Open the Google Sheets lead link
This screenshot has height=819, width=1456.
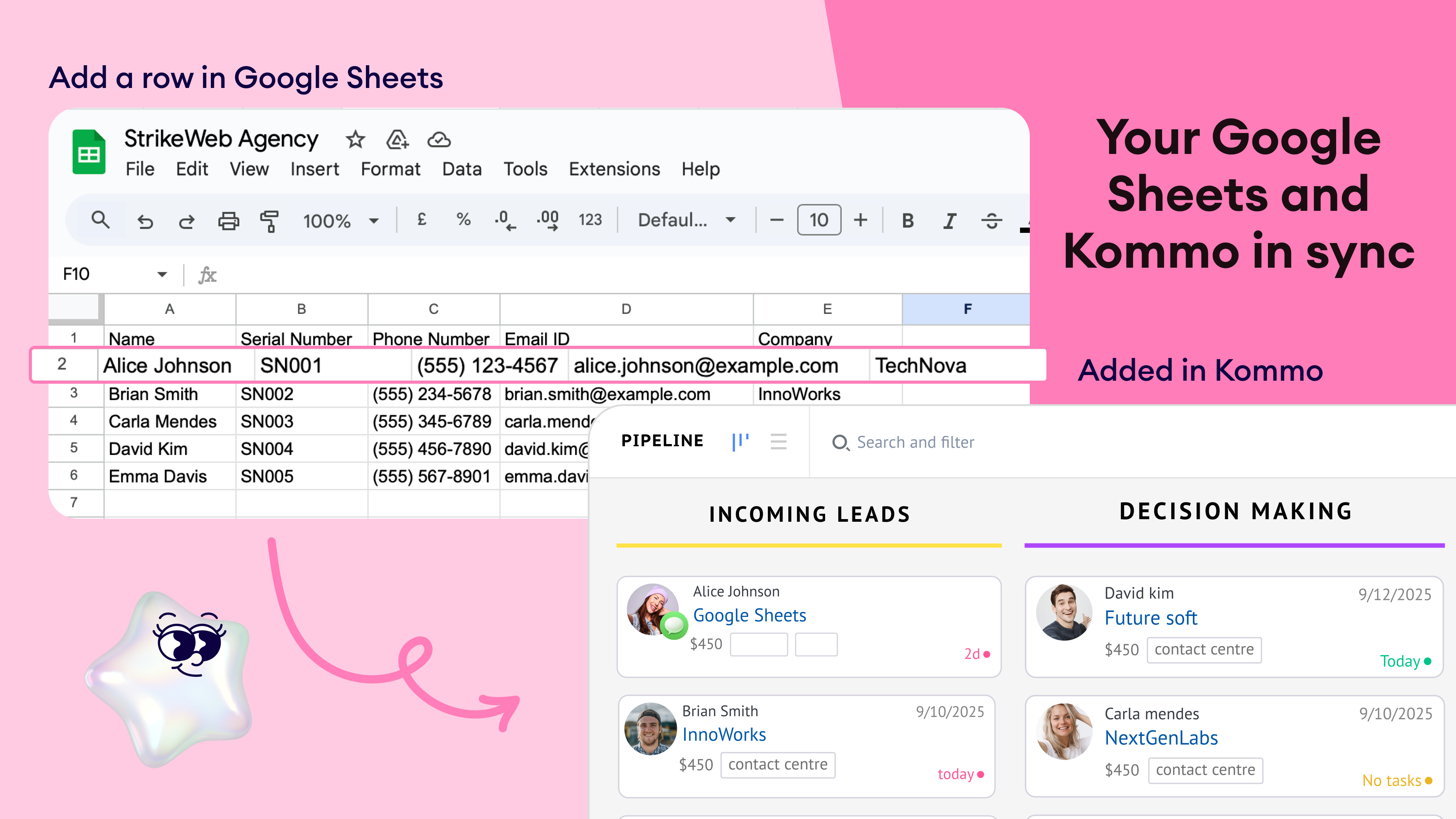point(750,615)
